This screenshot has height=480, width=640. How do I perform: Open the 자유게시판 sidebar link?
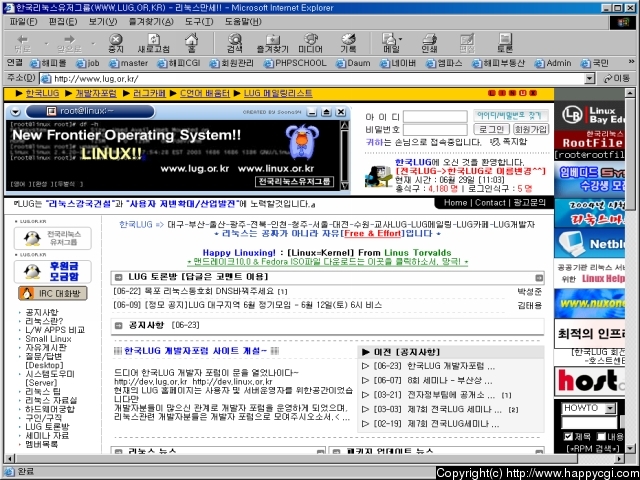46,348
